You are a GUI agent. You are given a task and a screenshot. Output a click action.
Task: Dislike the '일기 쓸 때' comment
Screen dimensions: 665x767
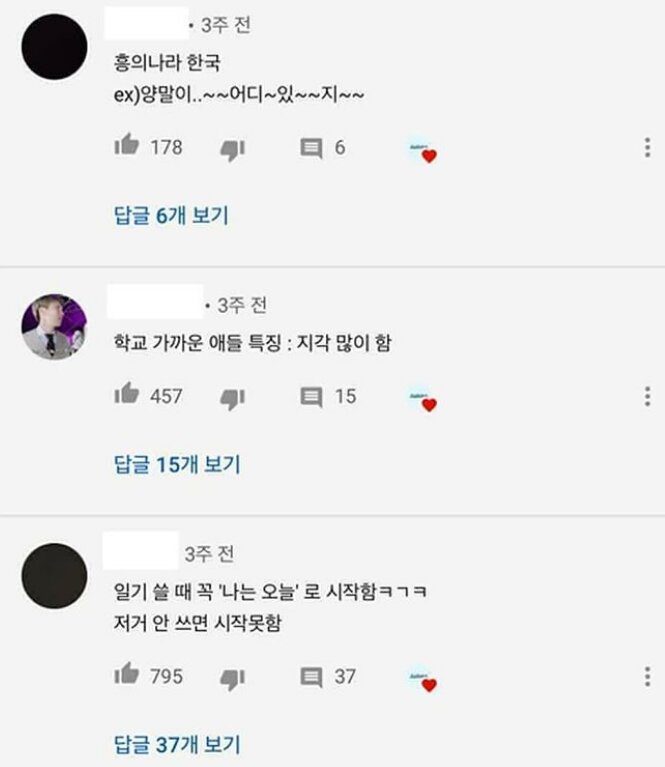(x=232, y=679)
